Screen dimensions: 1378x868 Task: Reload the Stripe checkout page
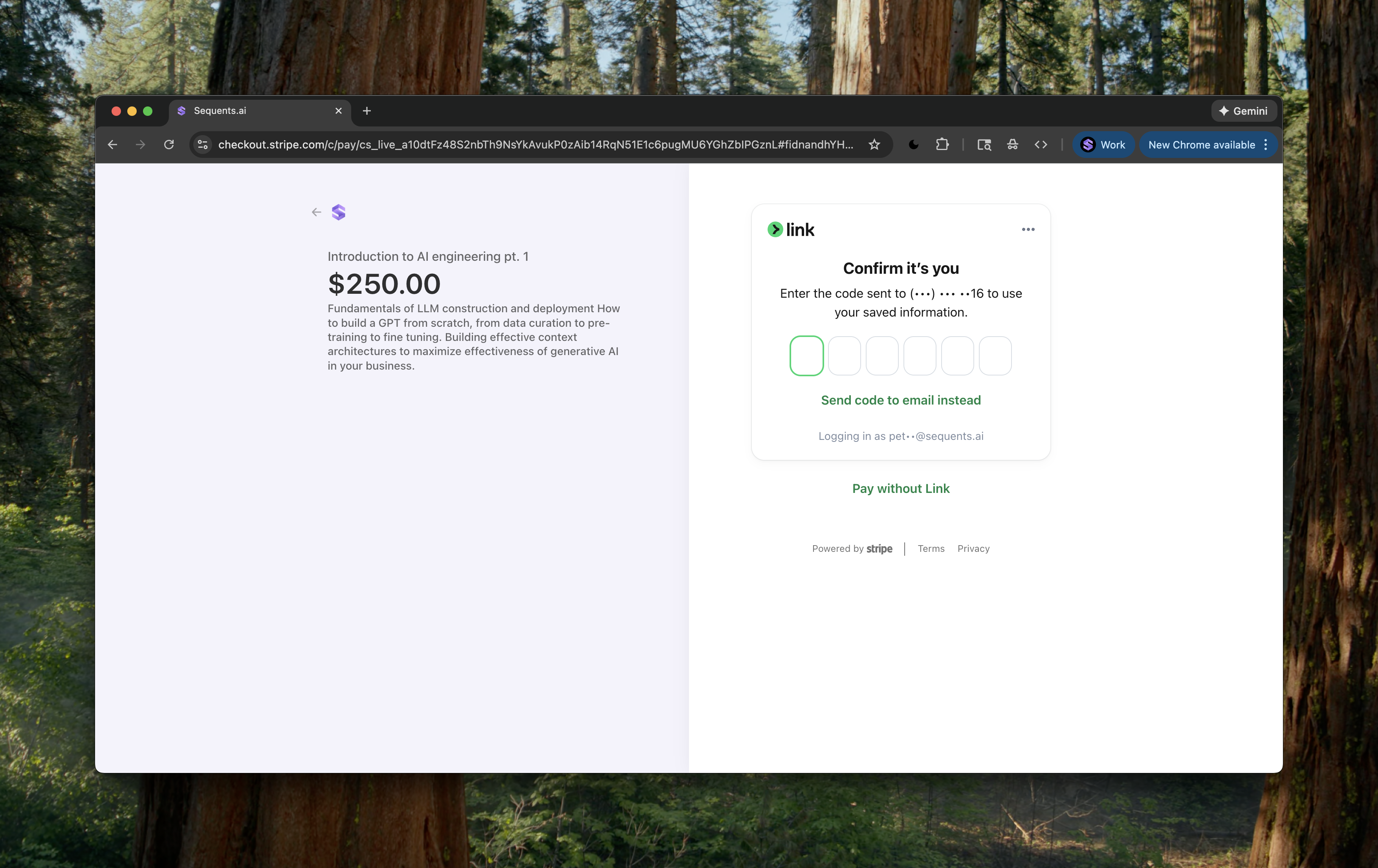pos(169,144)
